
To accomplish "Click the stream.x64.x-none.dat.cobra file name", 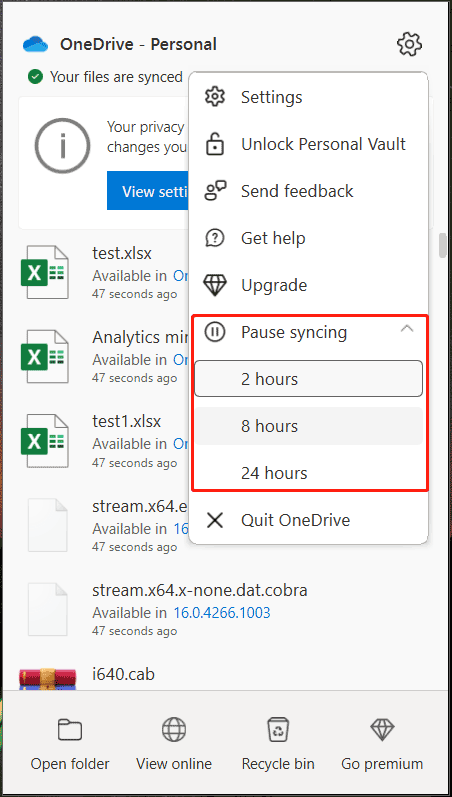I will tap(200, 590).
